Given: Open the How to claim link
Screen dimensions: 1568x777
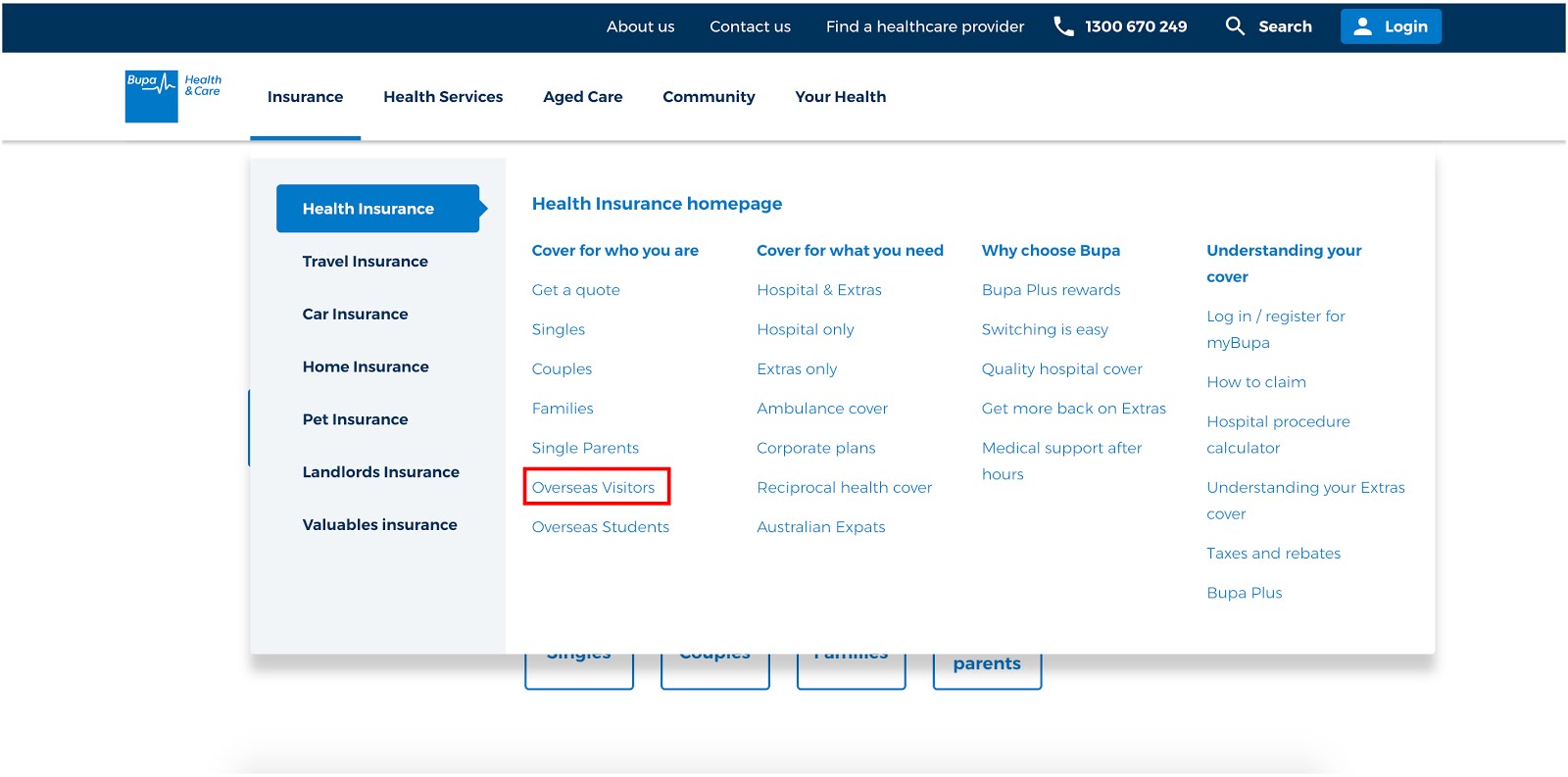Looking at the screenshot, I should (x=1255, y=382).
